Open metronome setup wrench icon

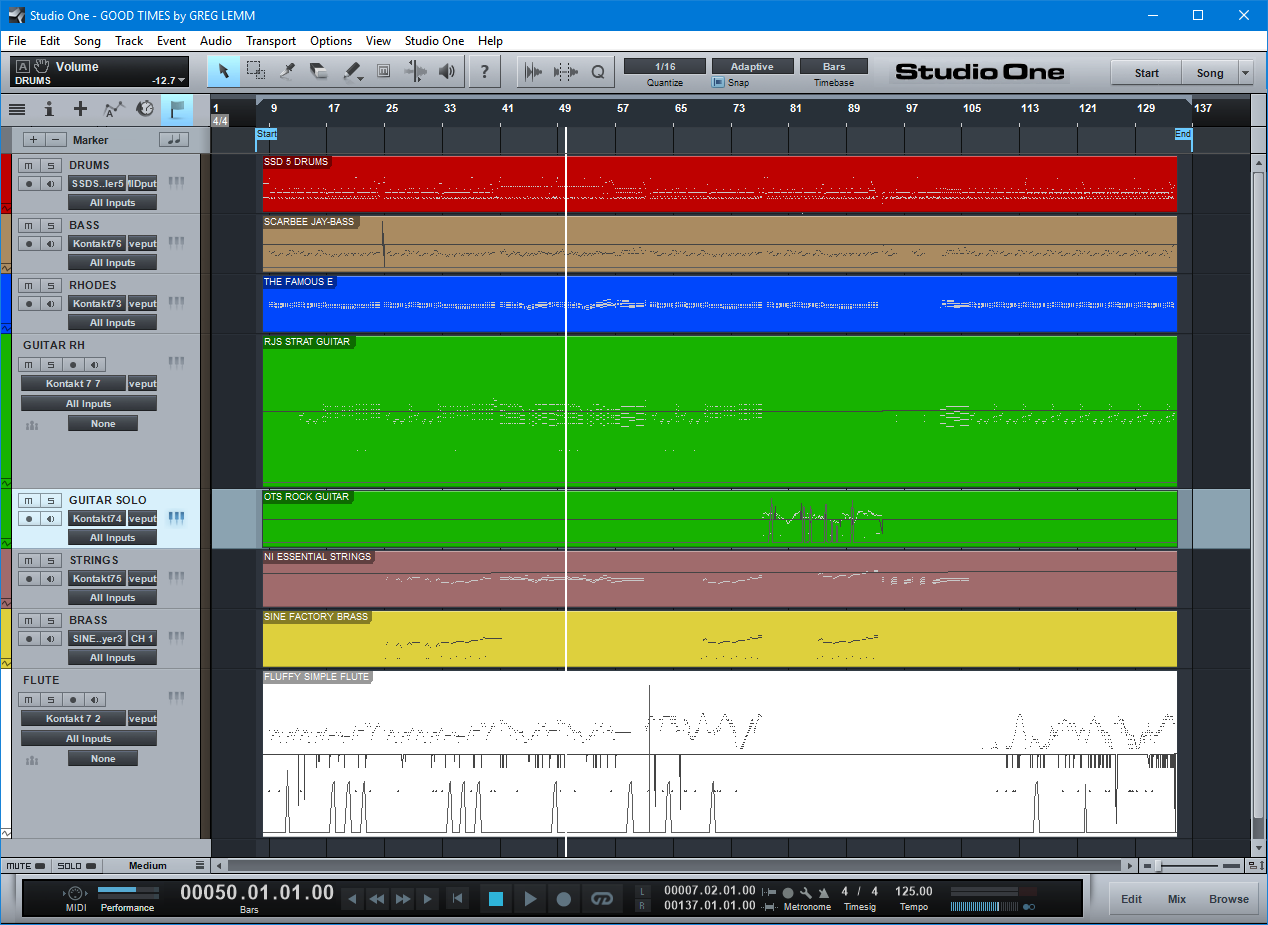[x=806, y=892]
